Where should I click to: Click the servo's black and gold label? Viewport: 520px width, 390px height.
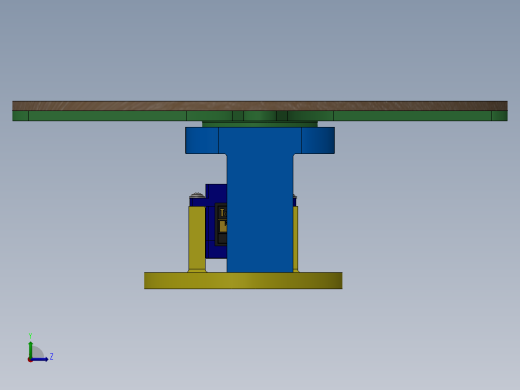click(221, 224)
